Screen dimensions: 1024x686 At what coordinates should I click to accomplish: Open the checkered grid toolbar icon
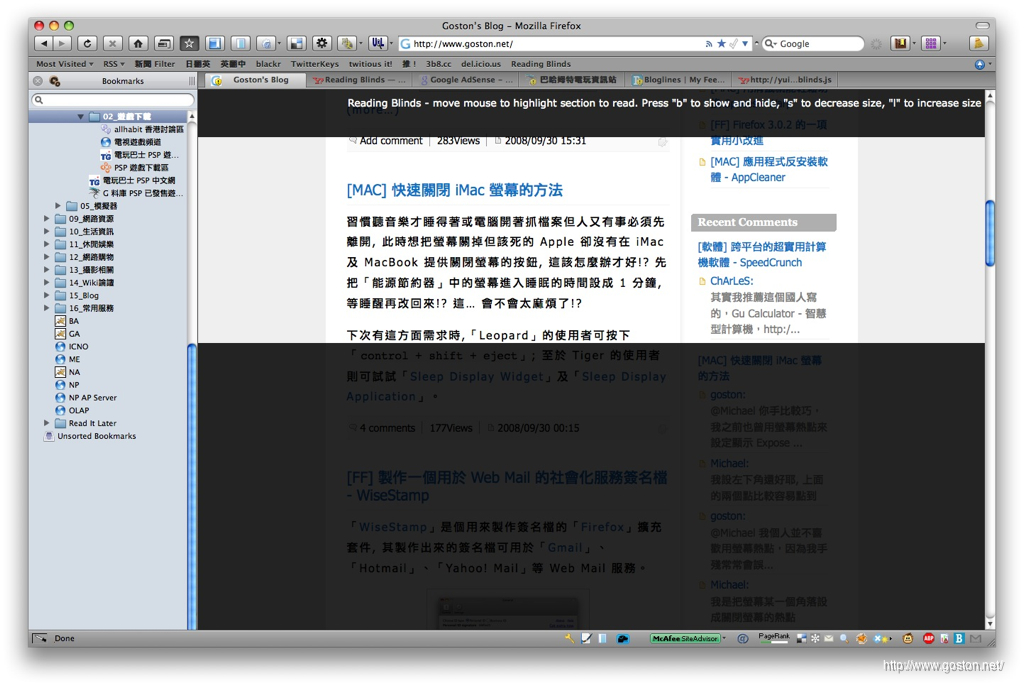point(296,44)
